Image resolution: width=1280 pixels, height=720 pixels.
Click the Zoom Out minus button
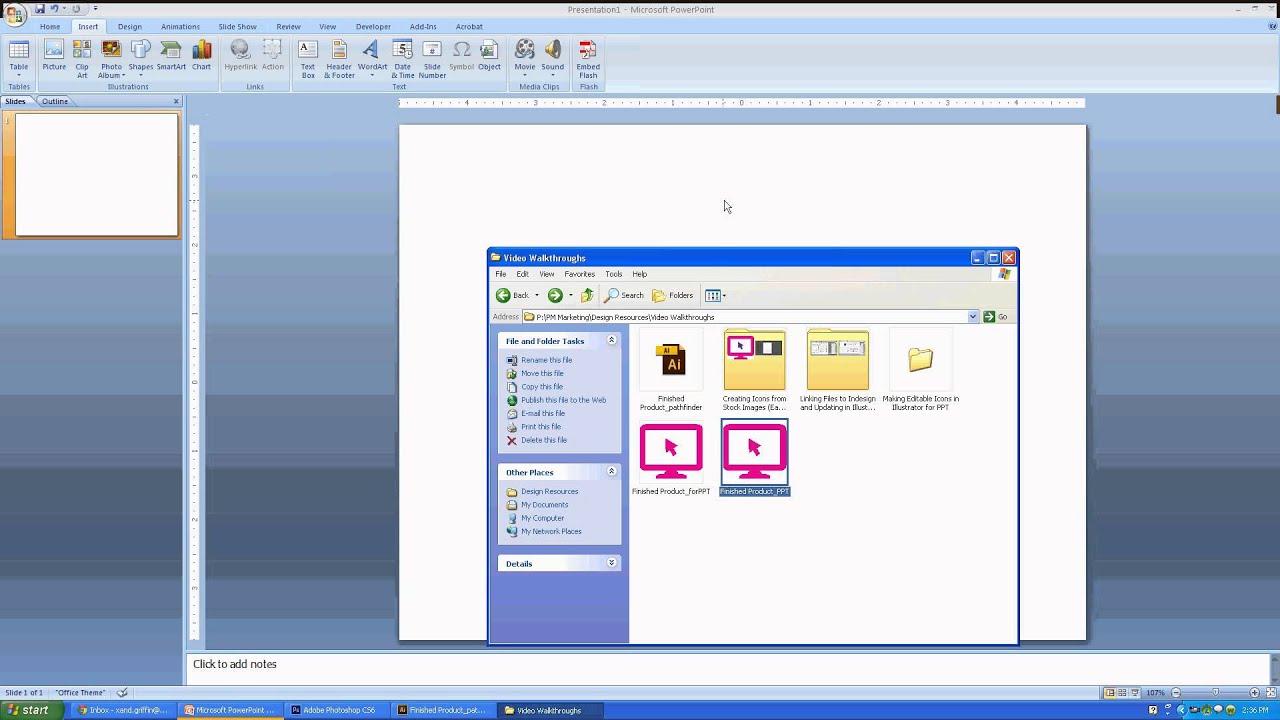coord(1176,692)
